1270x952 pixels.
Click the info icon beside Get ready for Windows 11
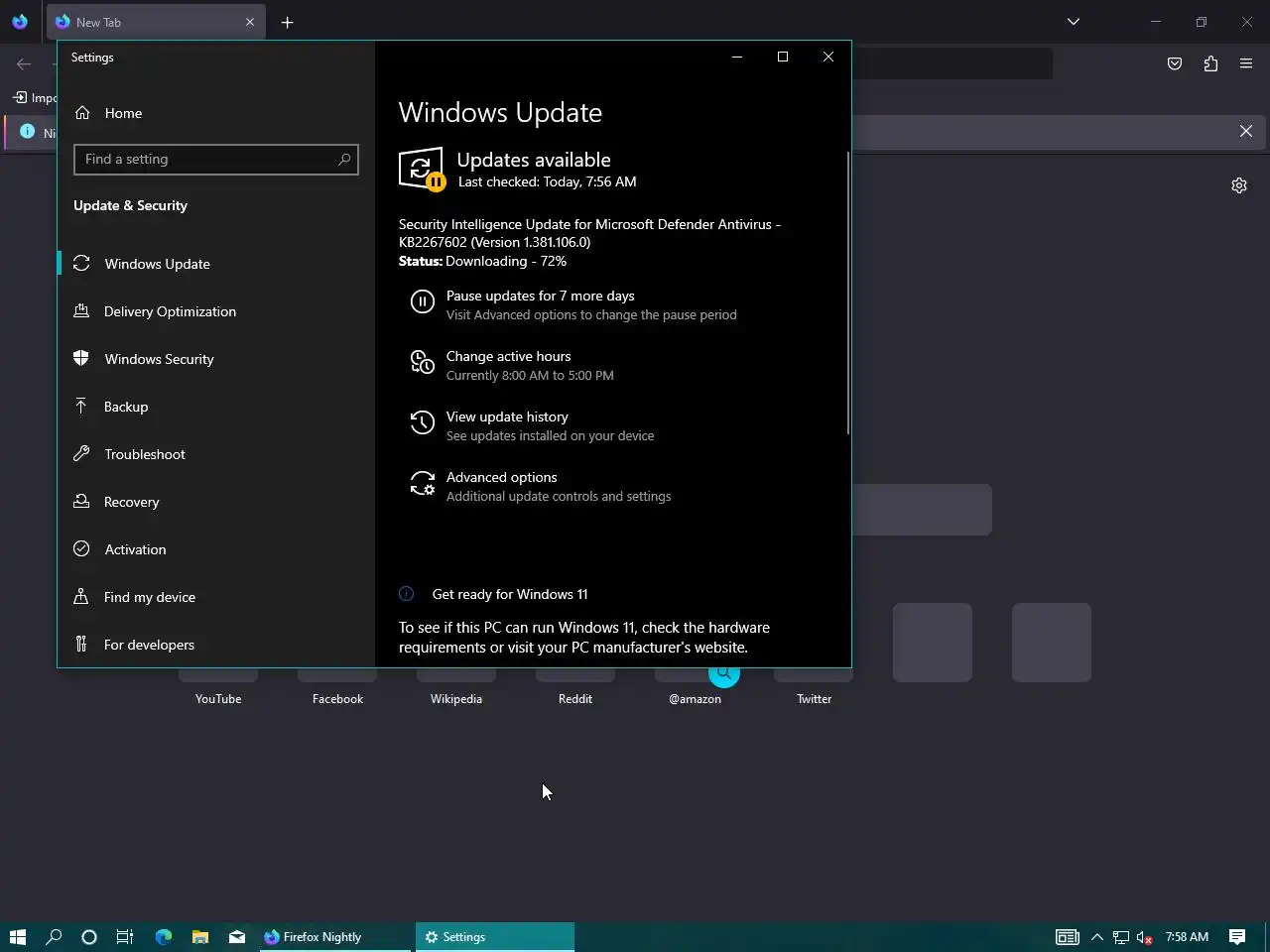(x=407, y=594)
